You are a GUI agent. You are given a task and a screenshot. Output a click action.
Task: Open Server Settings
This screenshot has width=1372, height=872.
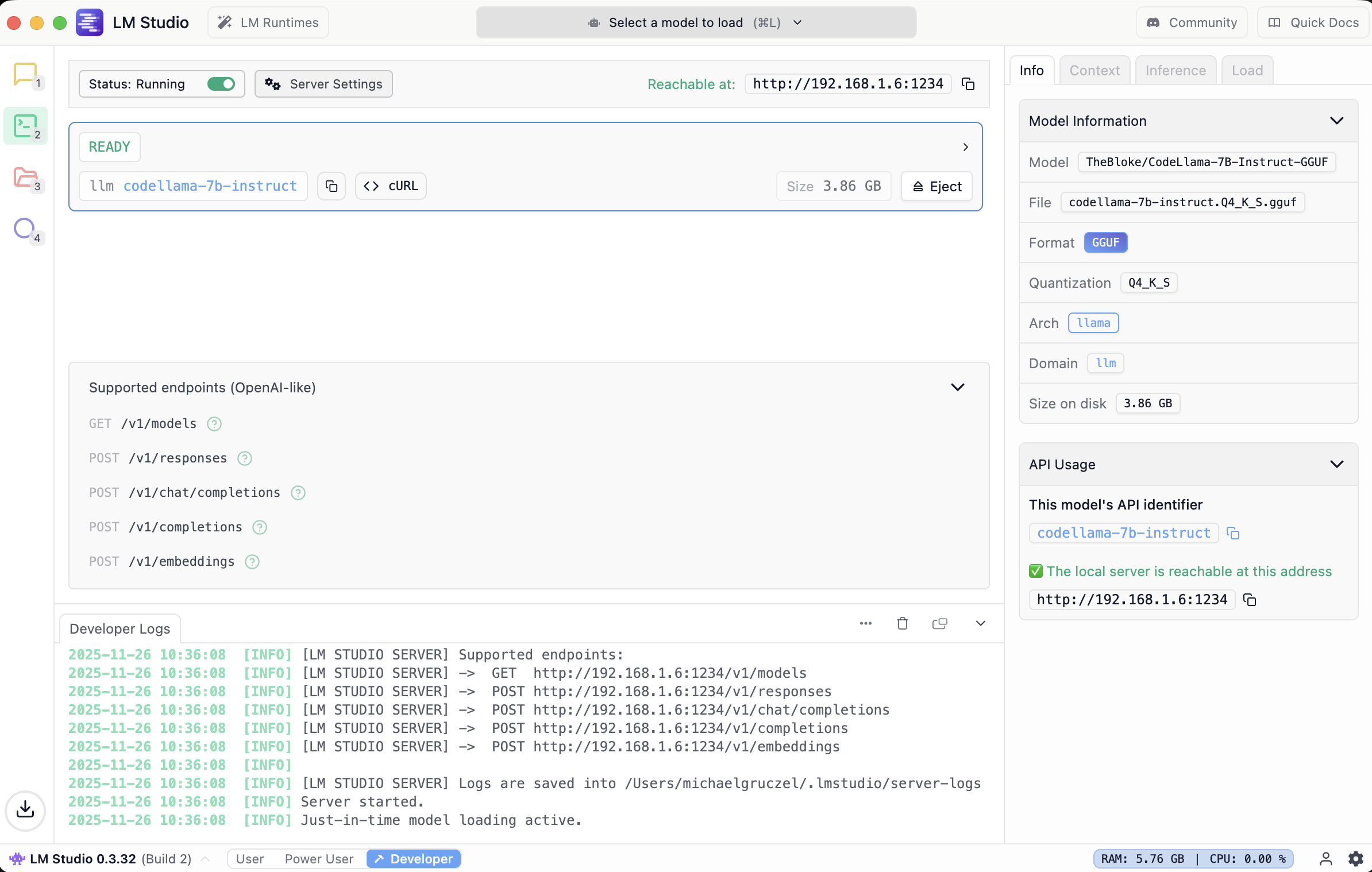pos(323,84)
